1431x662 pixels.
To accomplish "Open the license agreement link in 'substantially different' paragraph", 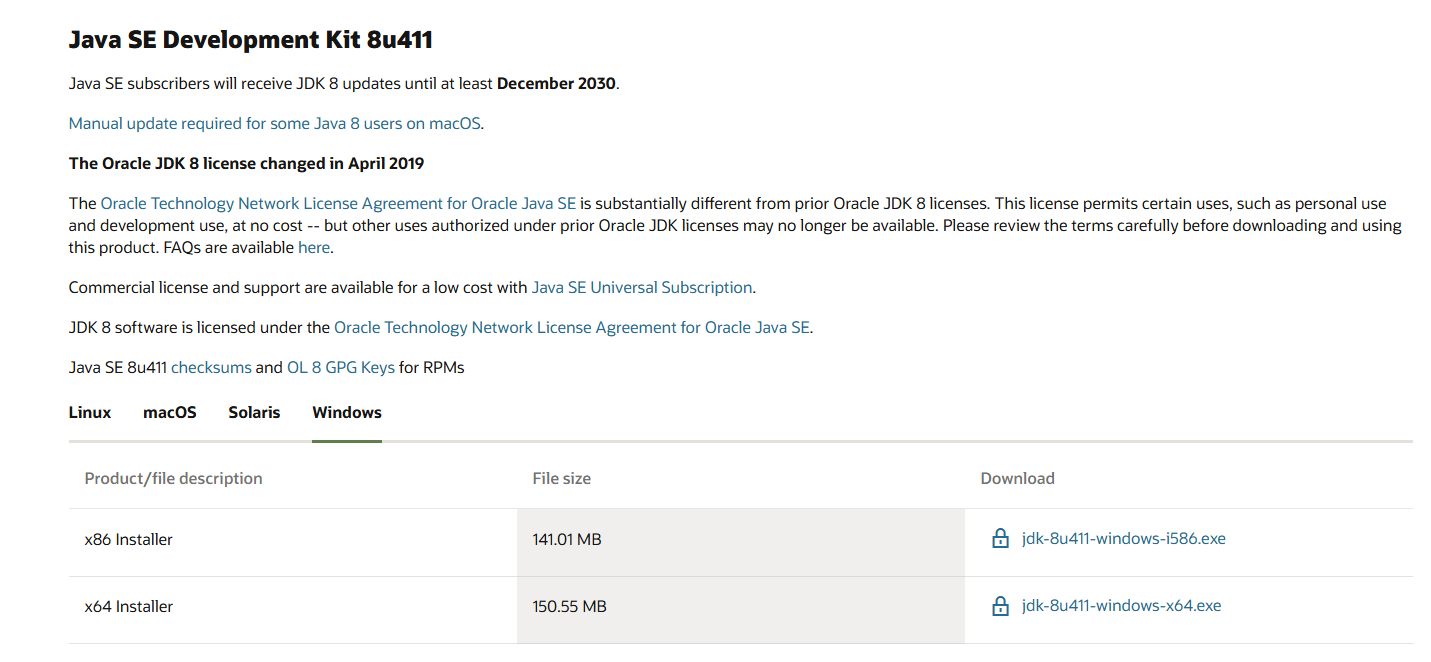I will click(338, 203).
